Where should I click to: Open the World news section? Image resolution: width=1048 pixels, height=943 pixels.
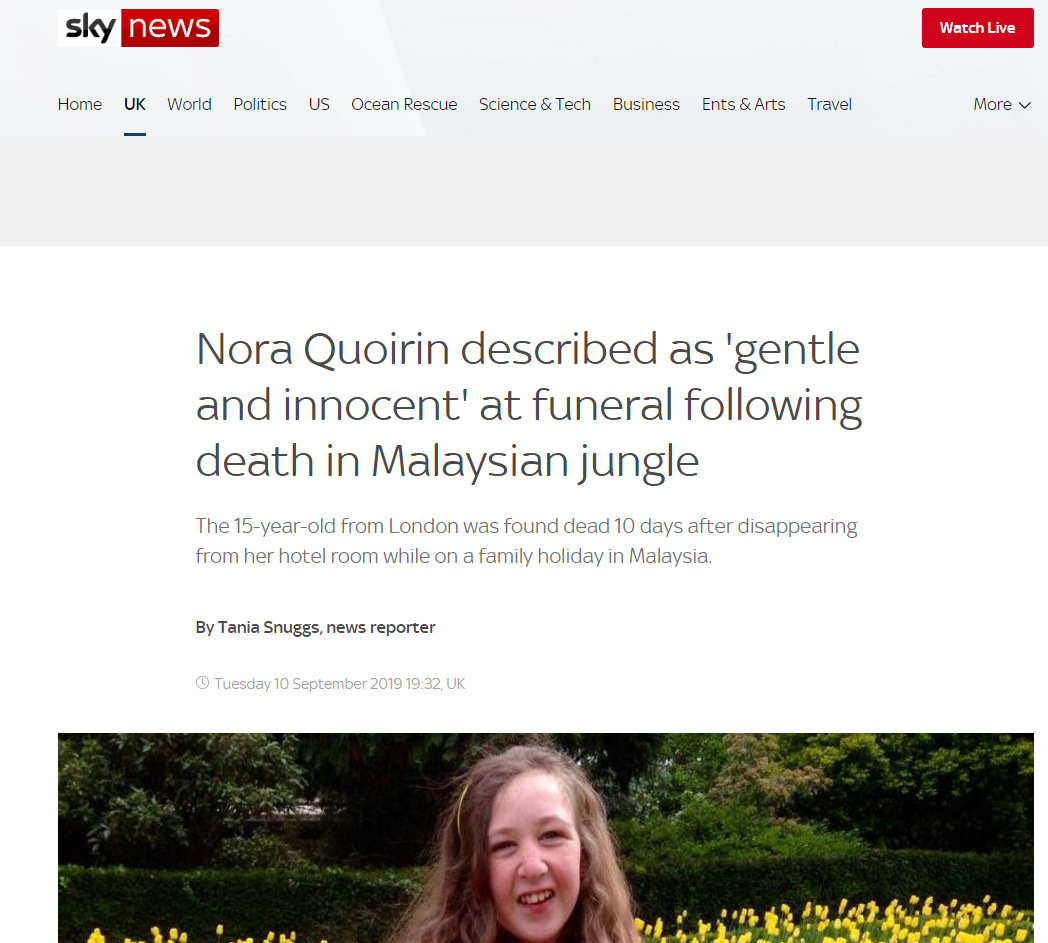click(189, 104)
